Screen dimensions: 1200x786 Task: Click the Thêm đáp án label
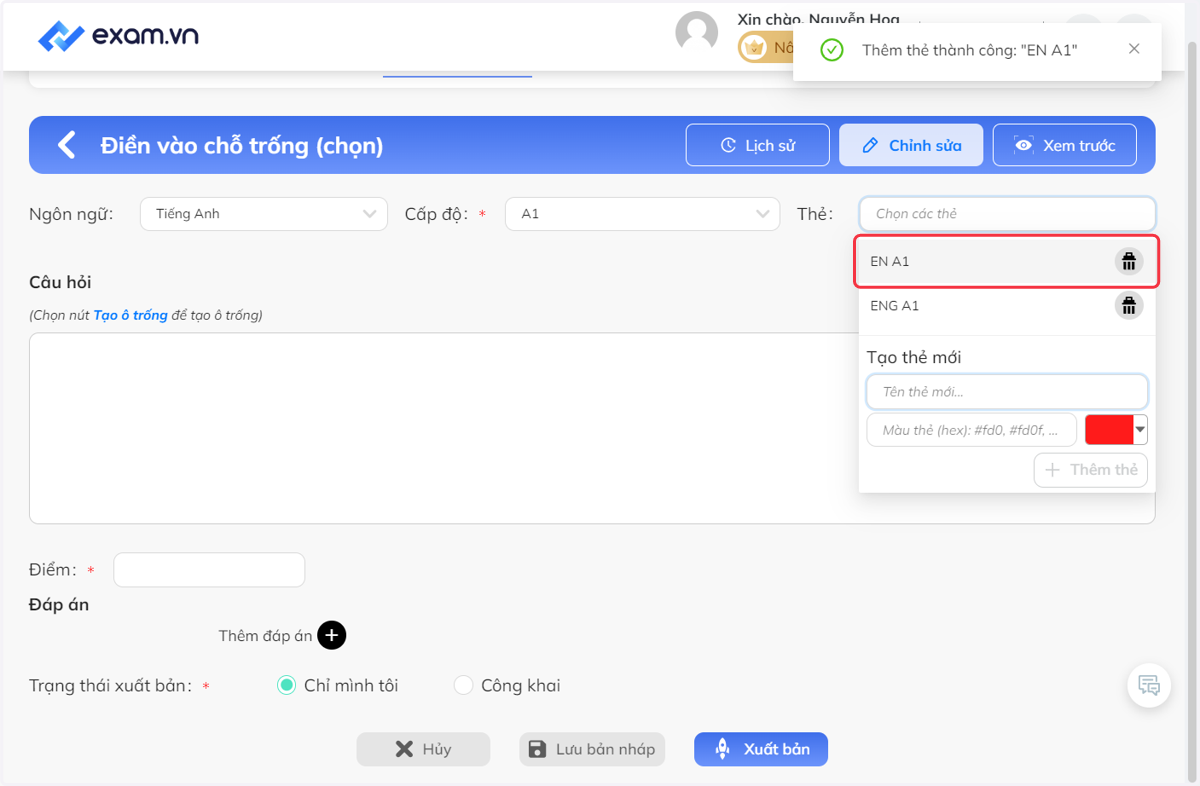(265, 636)
